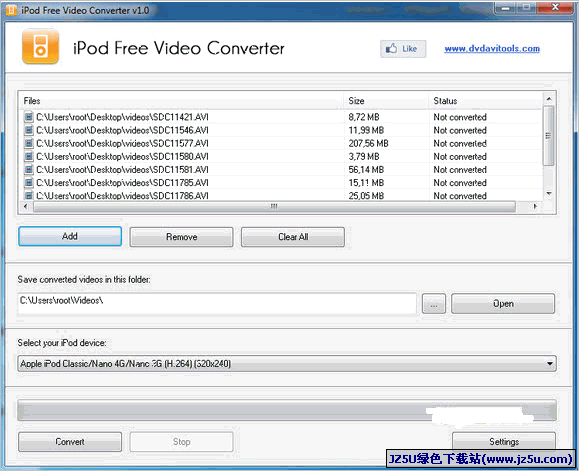This screenshot has height=471, width=579.
Task: Open the www.dvdavitools.com link
Action: point(492,49)
